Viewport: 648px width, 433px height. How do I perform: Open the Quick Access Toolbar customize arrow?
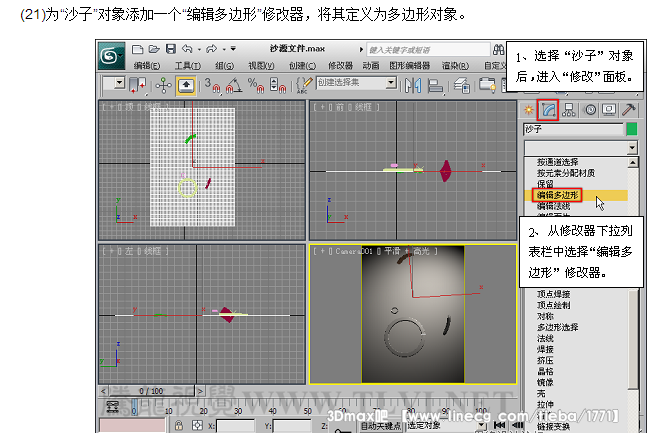[x=233, y=49]
